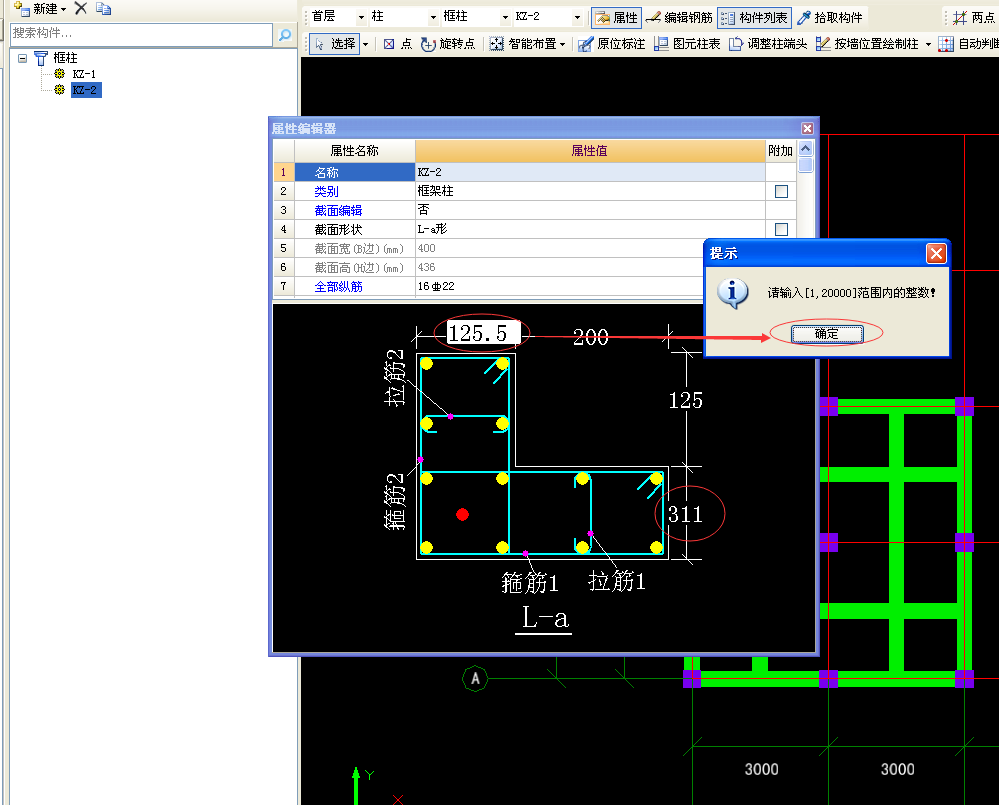Expand the 新建 dropdown arrow
This screenshot has height=805, width=999.
[x=64, y=9]
